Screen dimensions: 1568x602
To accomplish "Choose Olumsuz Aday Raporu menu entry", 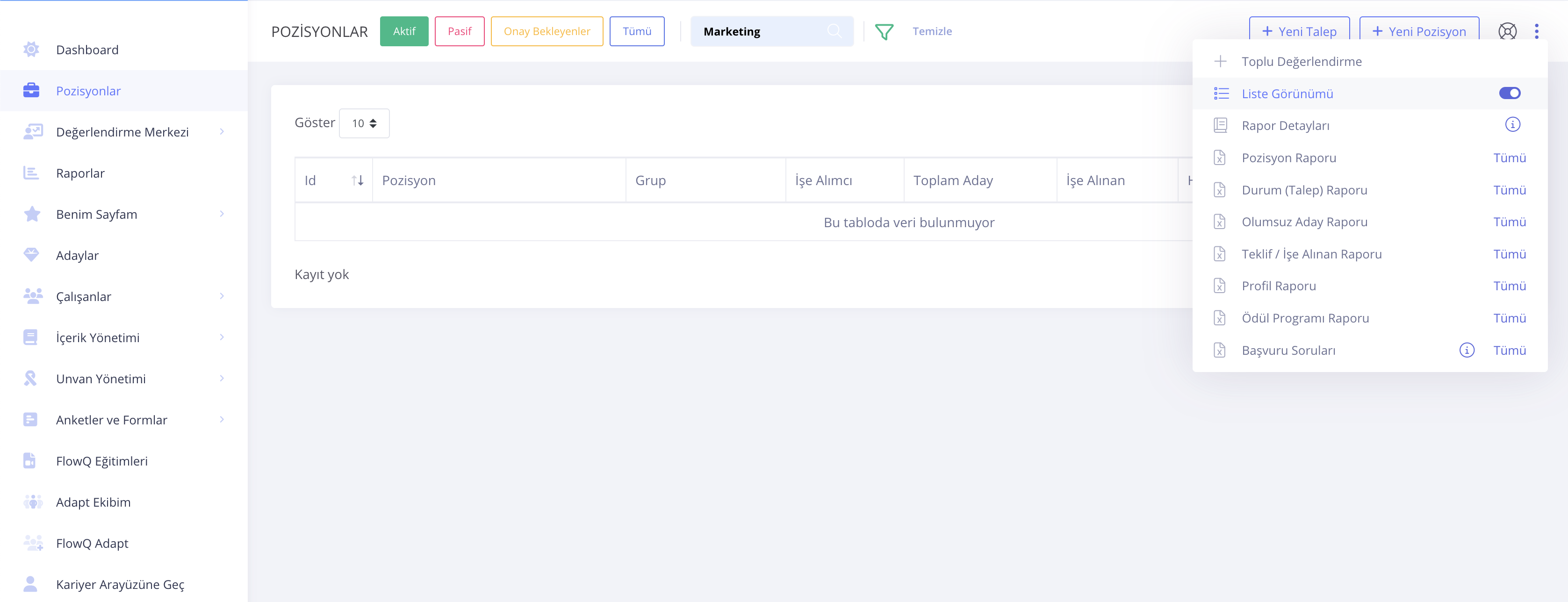I will (1304, 222).
